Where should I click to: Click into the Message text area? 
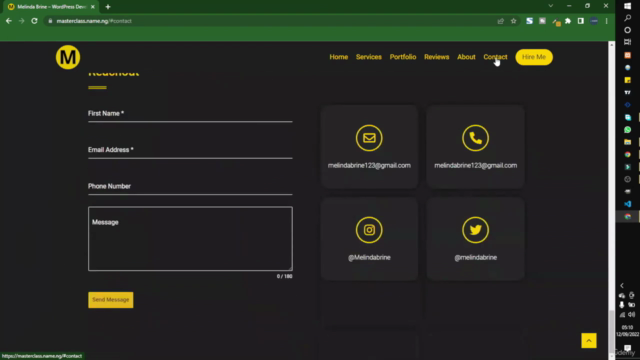pyautogui.click(x=190, y=239)
